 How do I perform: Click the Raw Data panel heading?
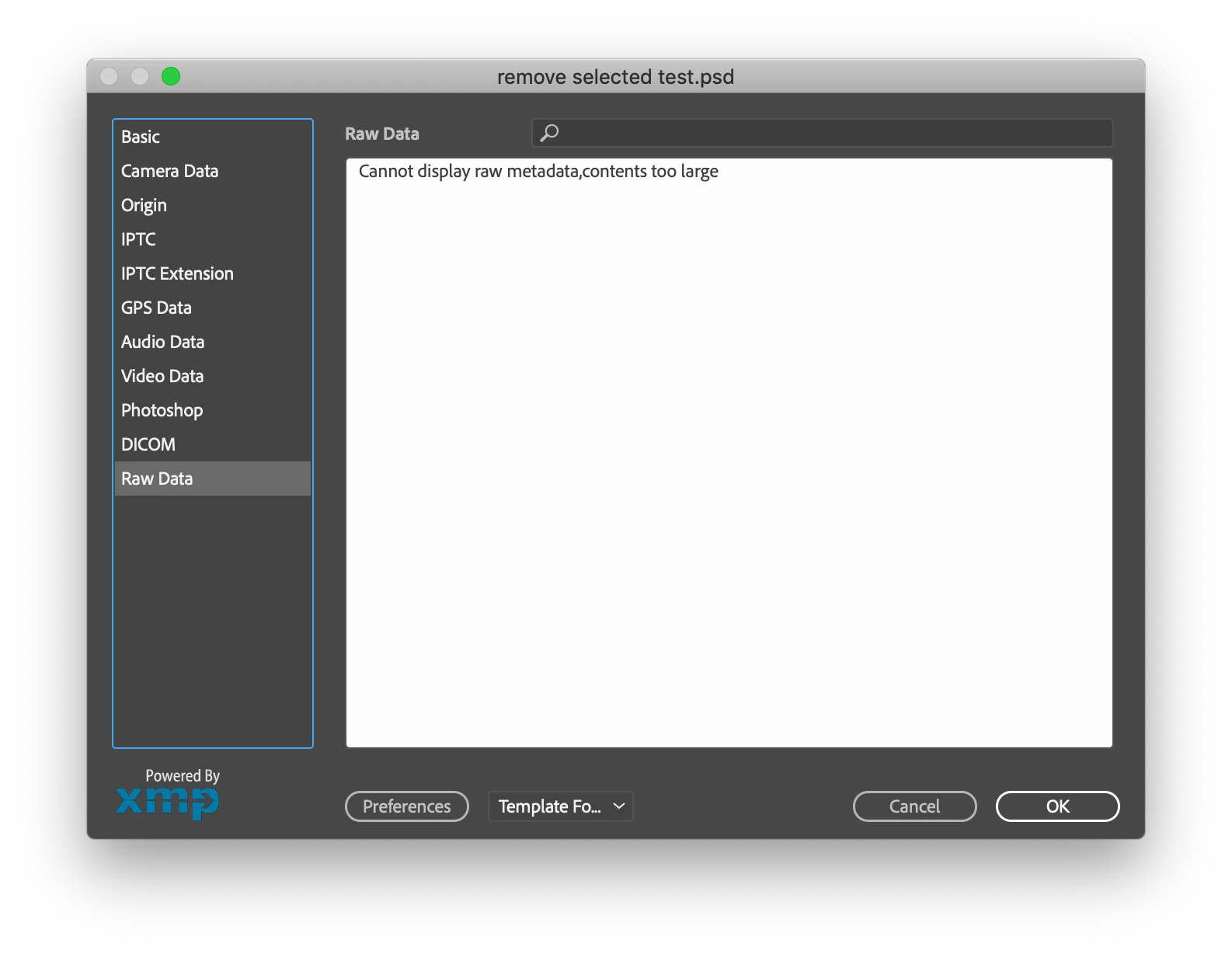coord(382,134)
